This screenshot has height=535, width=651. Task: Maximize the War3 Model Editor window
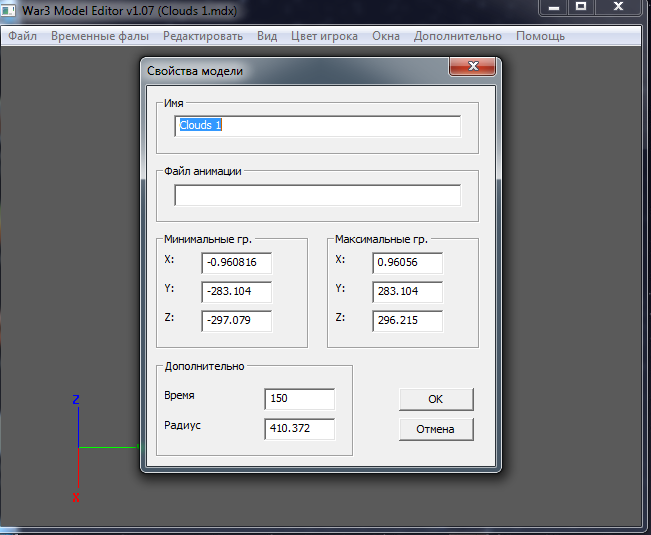coord(581,7)
